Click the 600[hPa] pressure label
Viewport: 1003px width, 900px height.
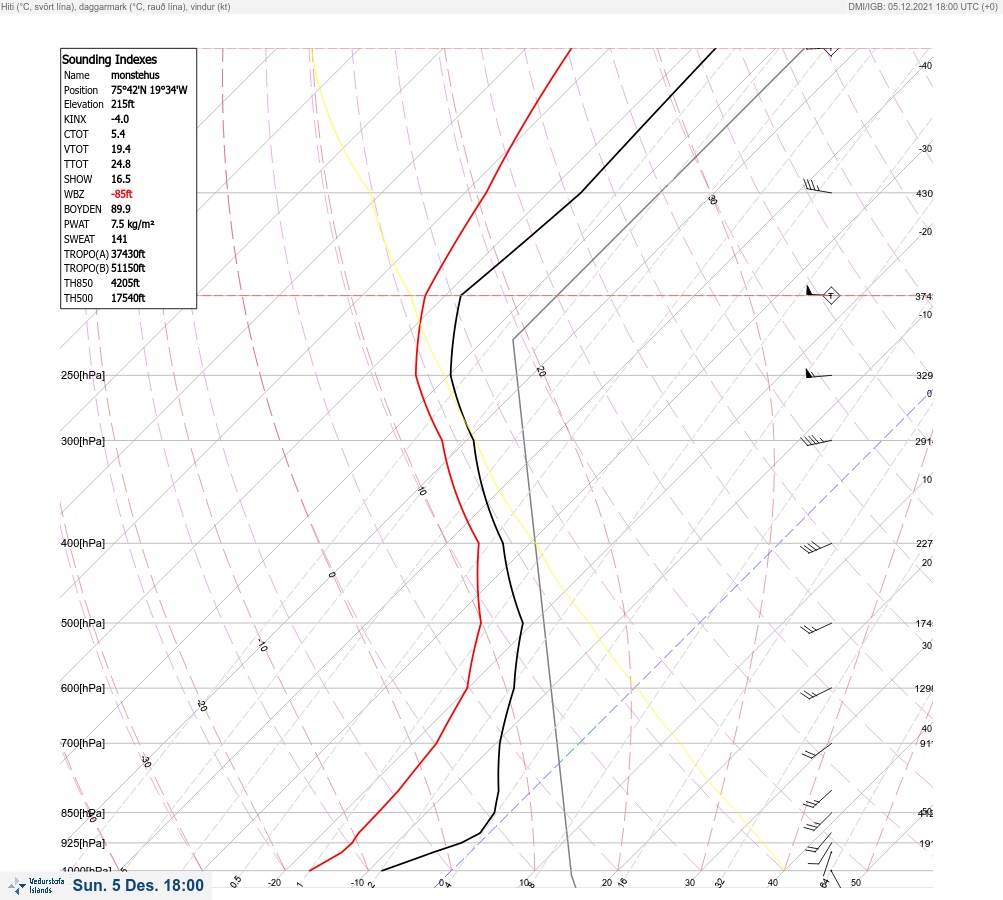(83, 688)
